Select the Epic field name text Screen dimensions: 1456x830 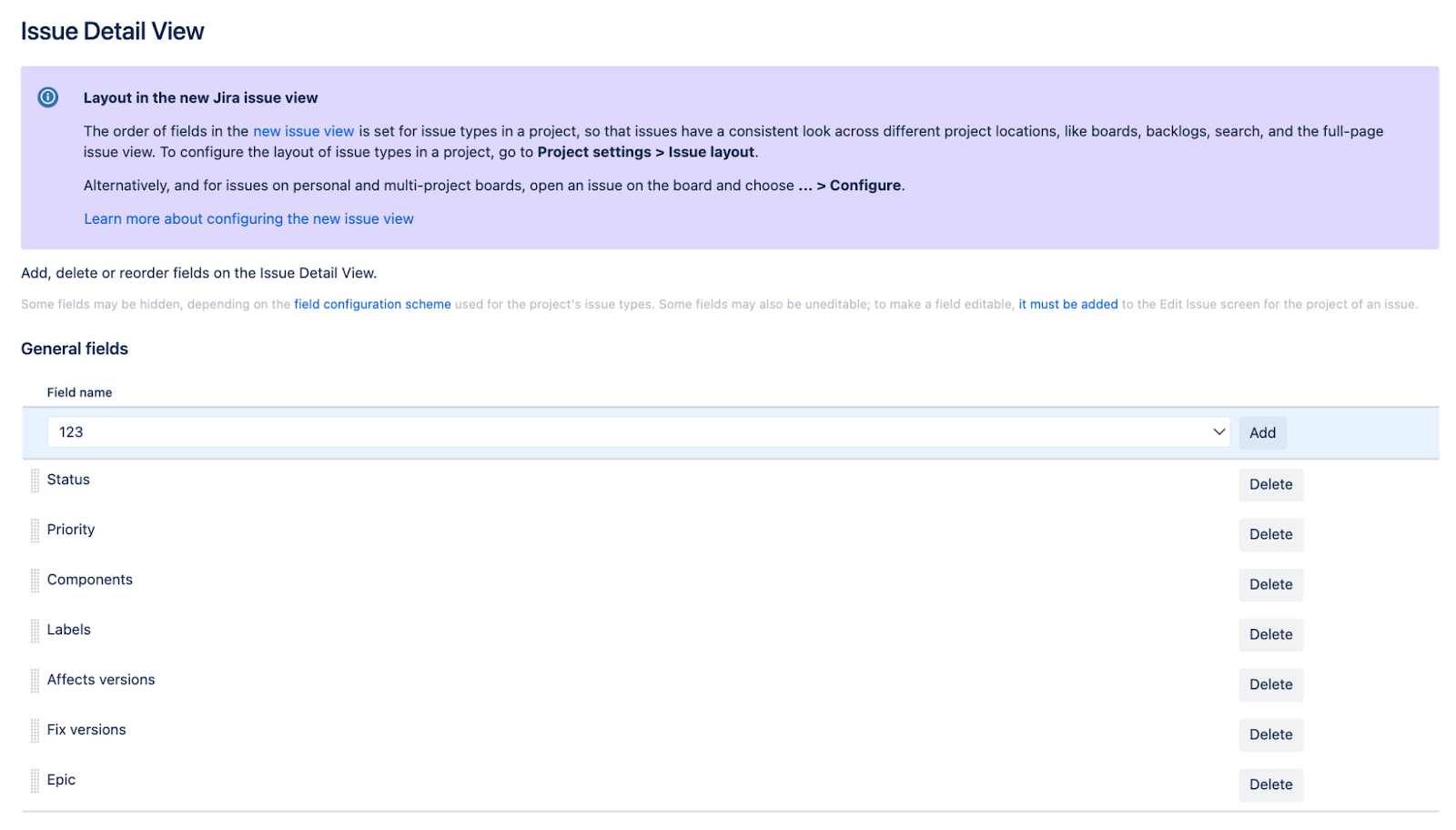tap(61, 780)
